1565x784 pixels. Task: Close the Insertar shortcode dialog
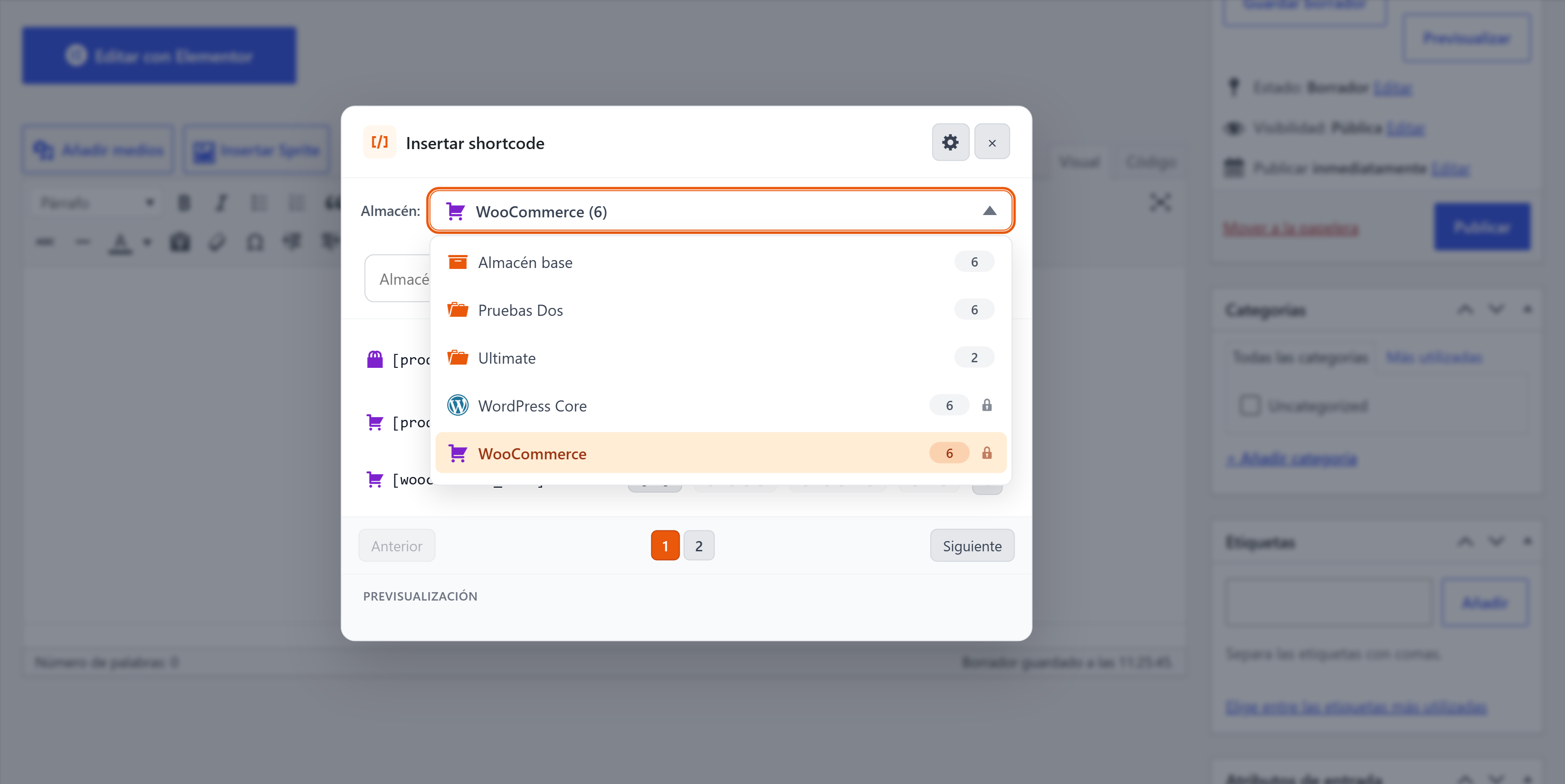991,142
